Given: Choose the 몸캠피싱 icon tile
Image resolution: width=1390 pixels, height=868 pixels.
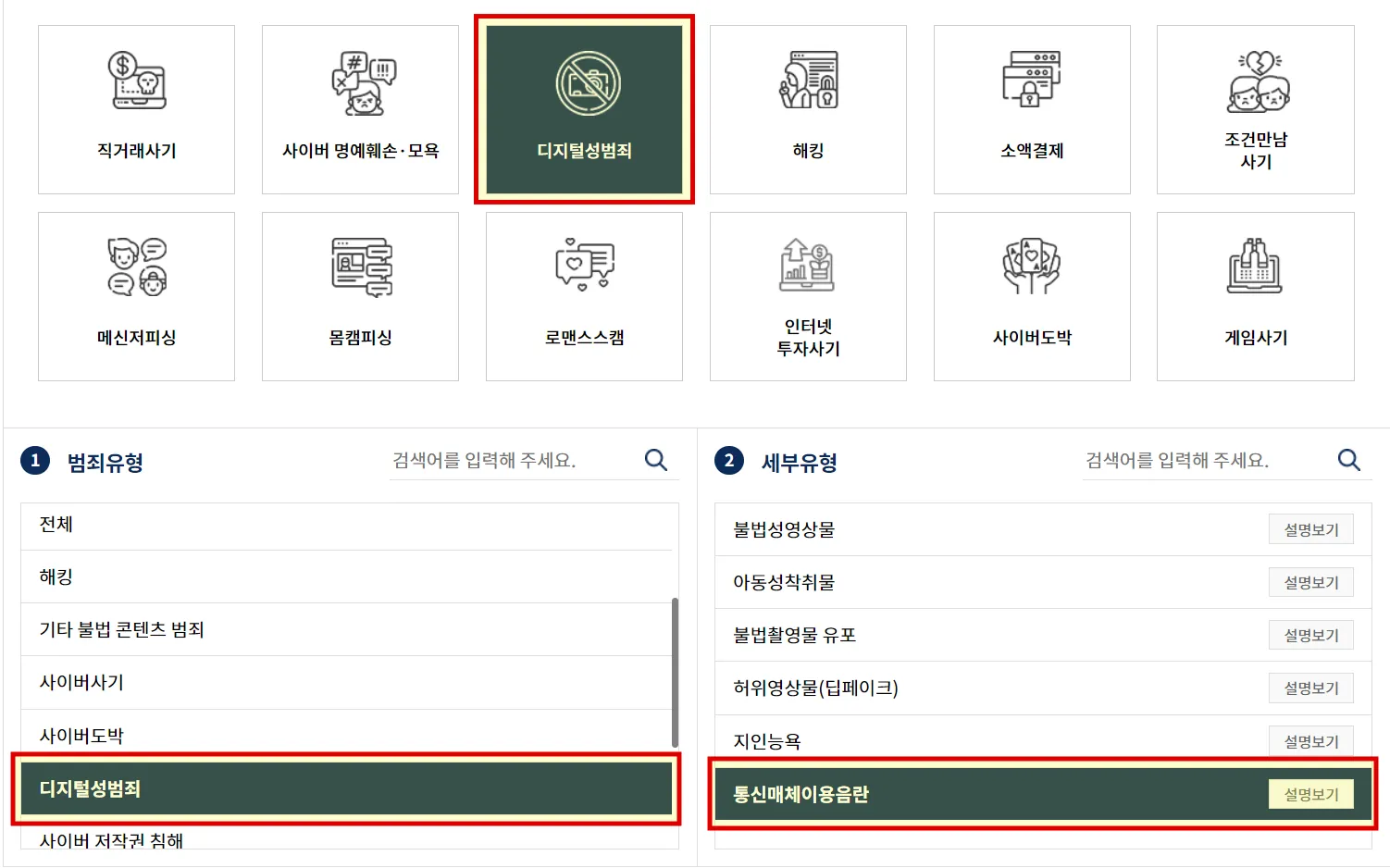Looking at the screenshot, I should (360, 296).
